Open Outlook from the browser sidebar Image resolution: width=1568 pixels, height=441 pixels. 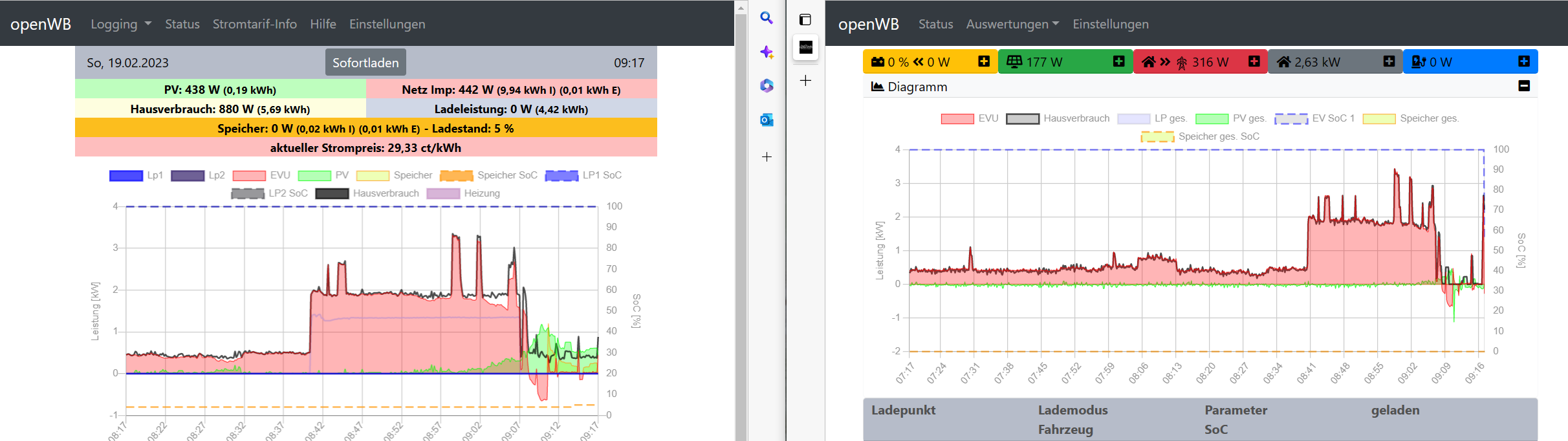point(767,120)
